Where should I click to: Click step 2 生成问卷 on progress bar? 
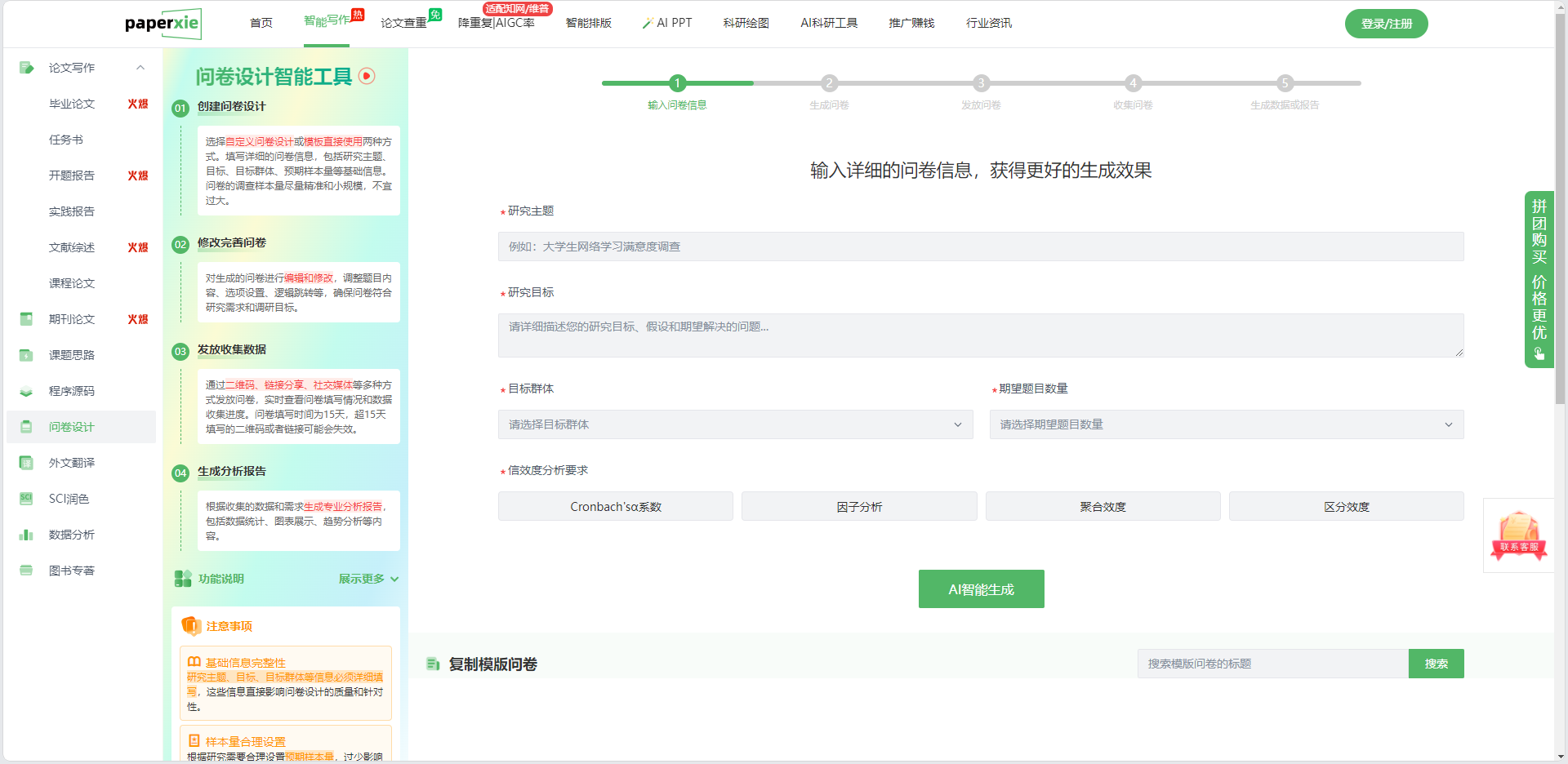[x=829, y=83]
